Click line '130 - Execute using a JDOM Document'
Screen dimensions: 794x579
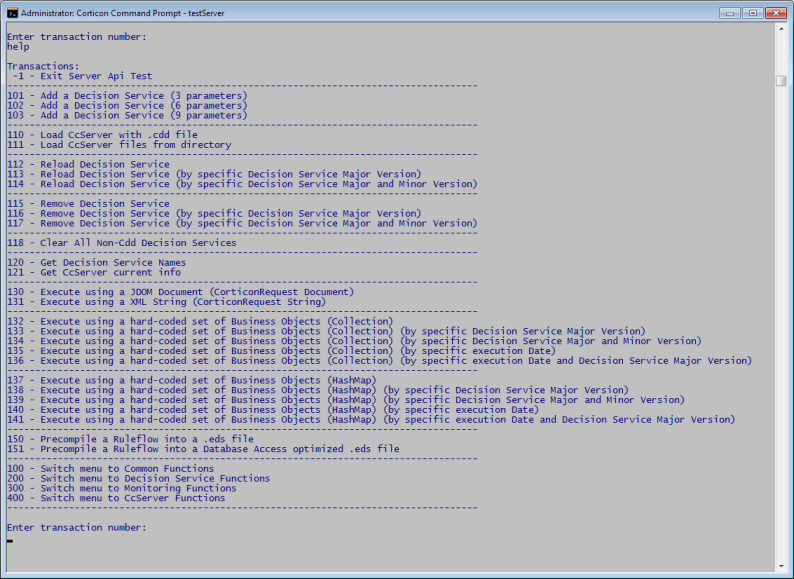(180, 292)
